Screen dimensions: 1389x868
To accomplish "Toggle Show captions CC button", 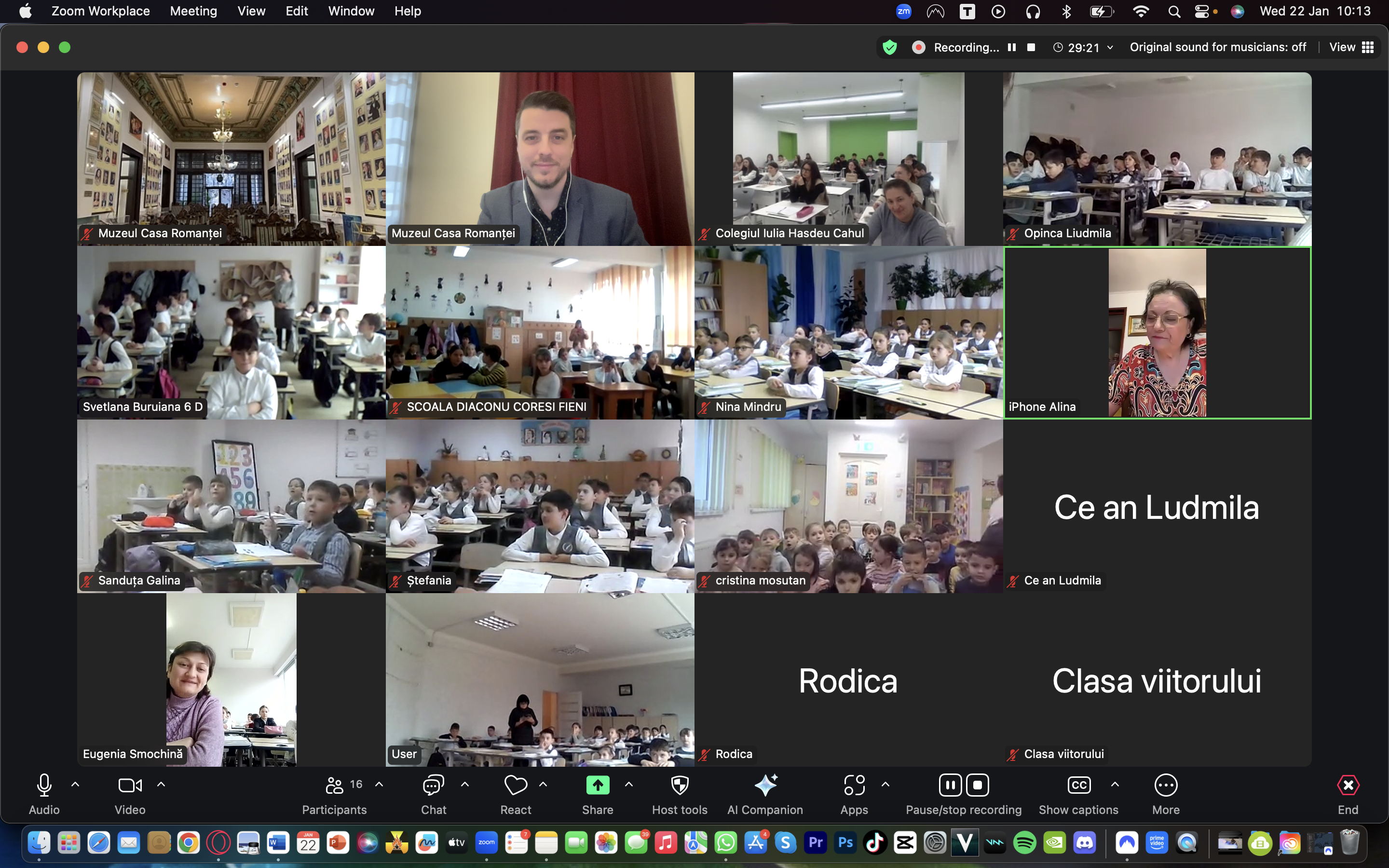I will point(1078,786).
